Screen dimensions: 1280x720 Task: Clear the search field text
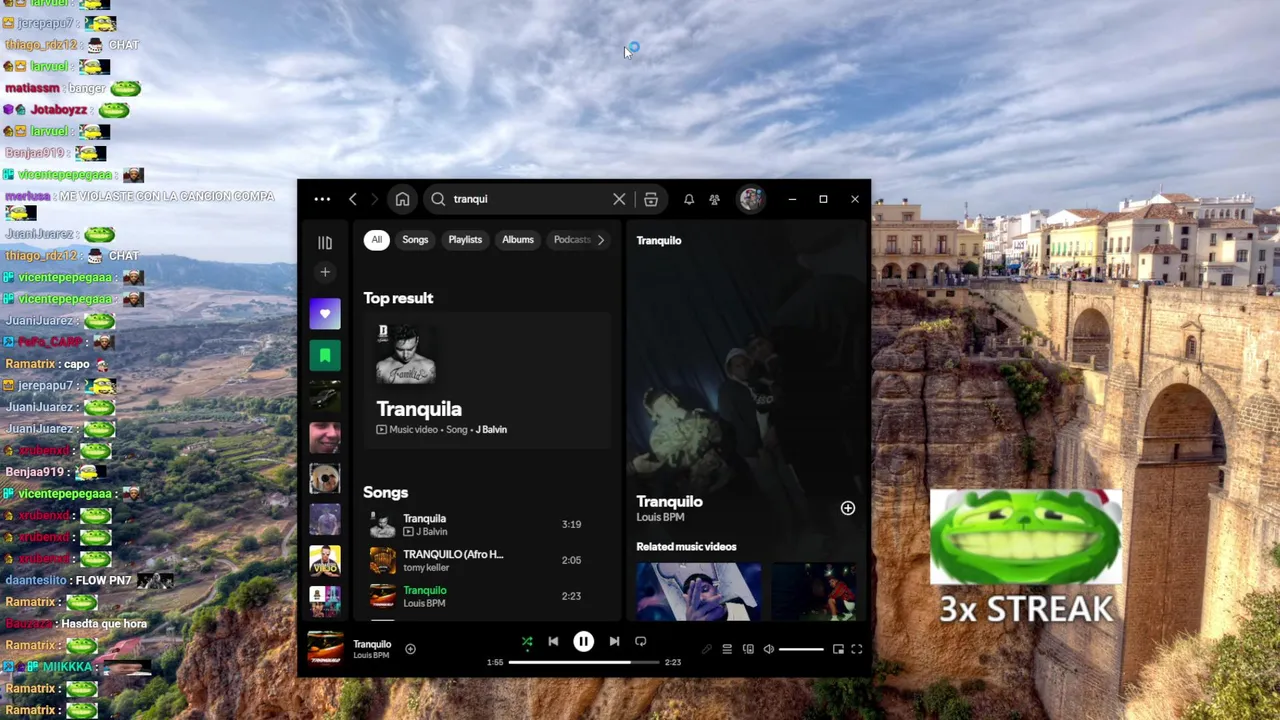point(619,199)
